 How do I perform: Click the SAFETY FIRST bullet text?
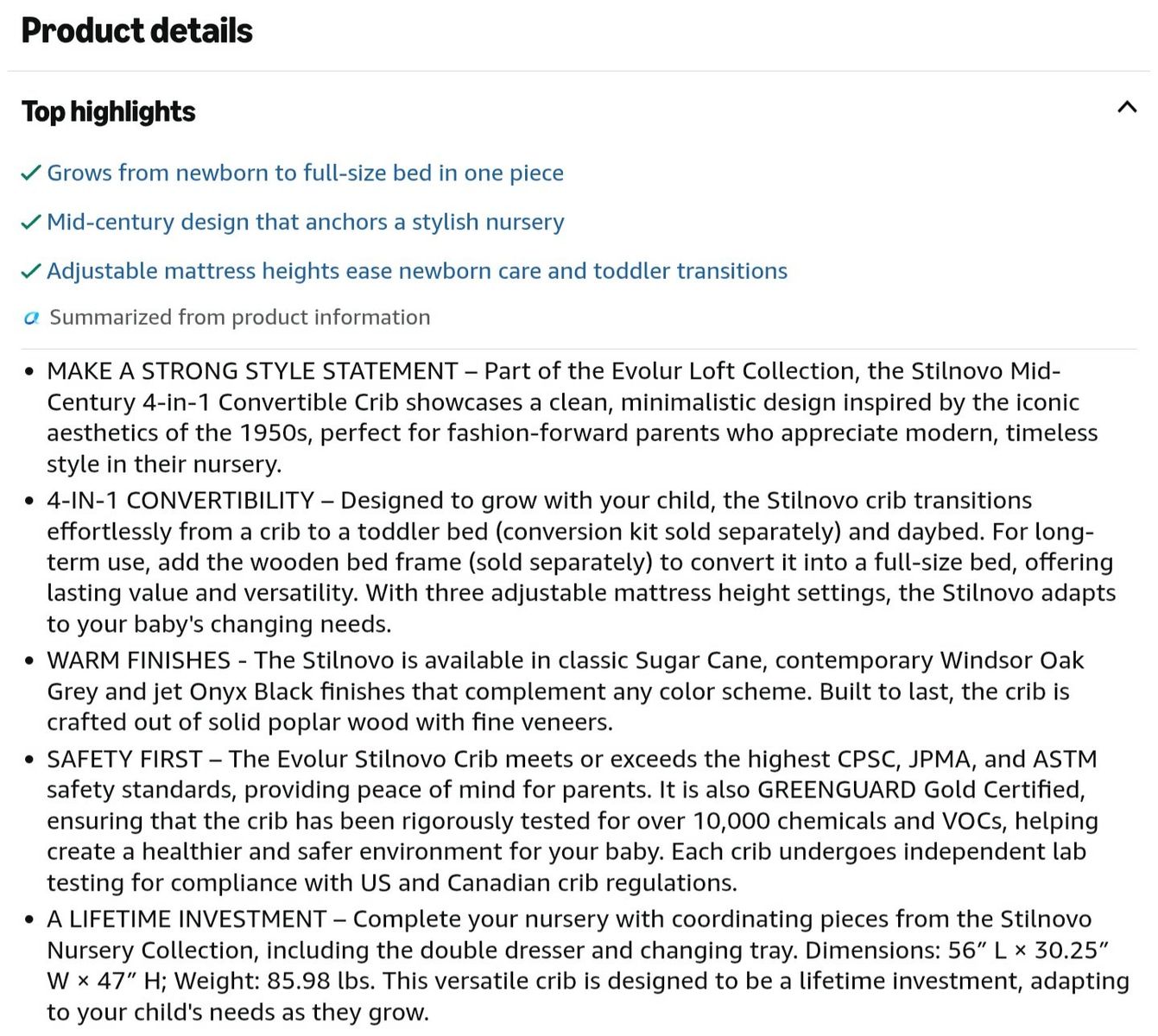click(573, 821)
